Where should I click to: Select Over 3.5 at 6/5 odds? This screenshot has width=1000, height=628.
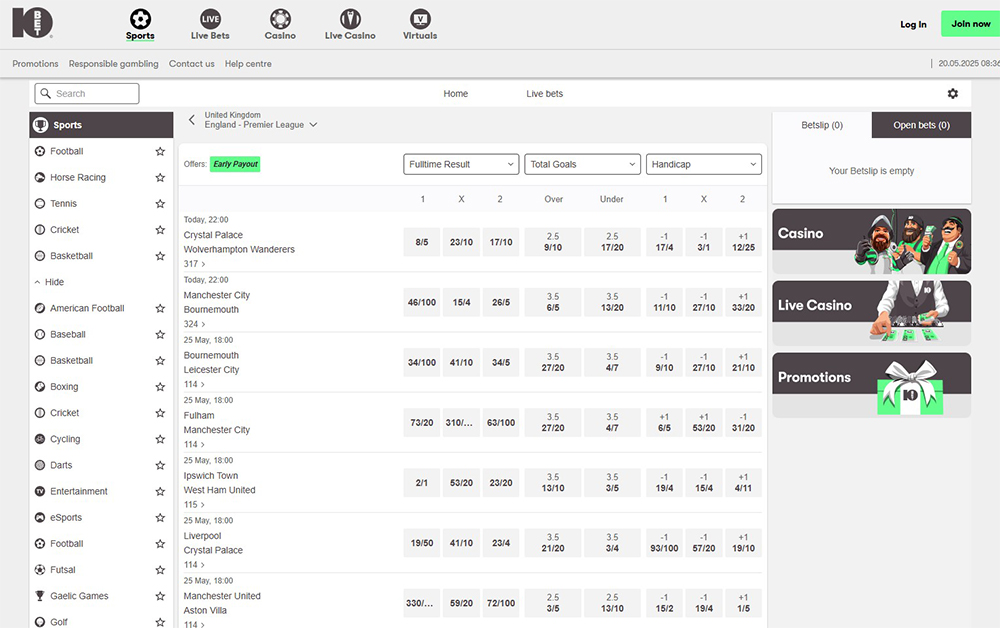point(553,302)
